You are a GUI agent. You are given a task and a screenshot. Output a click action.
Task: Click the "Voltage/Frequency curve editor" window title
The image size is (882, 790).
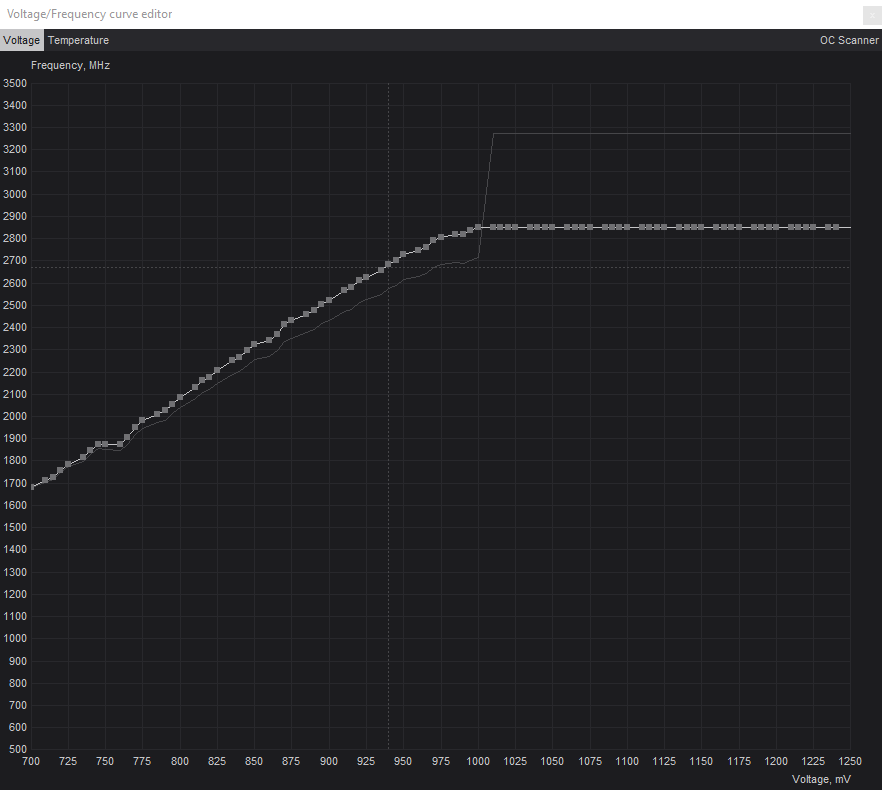89,14
